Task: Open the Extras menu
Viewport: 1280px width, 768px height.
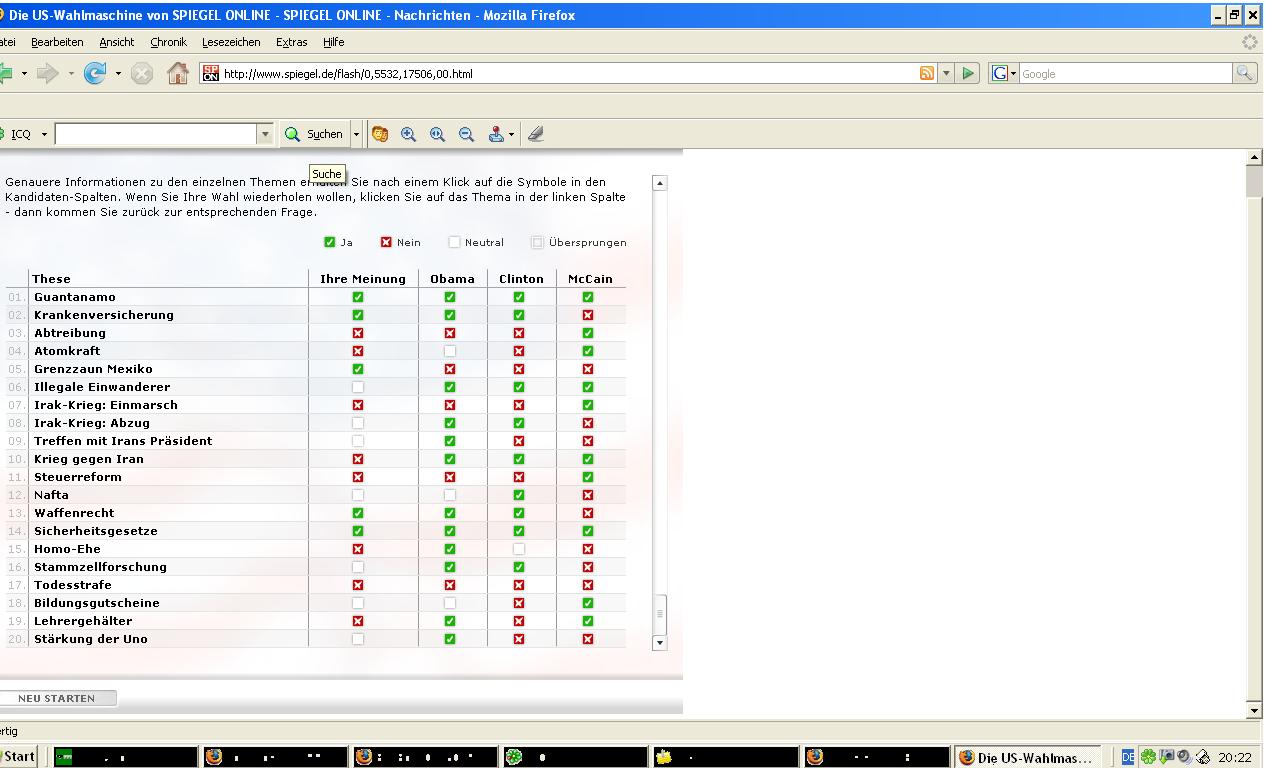Action: tap(291, 42)
